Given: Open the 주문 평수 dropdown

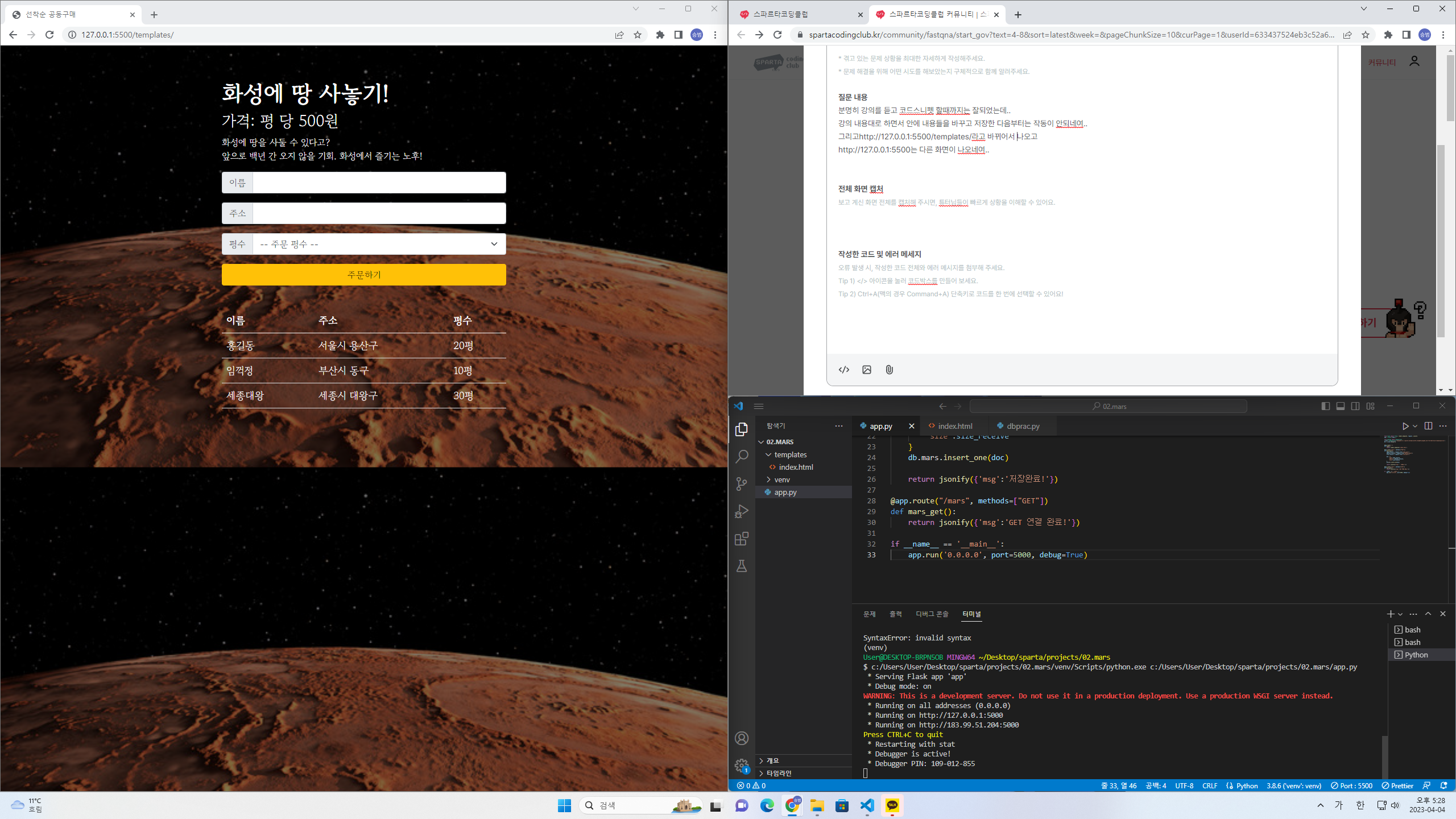Looking at the screenshot, I should 379,244.
